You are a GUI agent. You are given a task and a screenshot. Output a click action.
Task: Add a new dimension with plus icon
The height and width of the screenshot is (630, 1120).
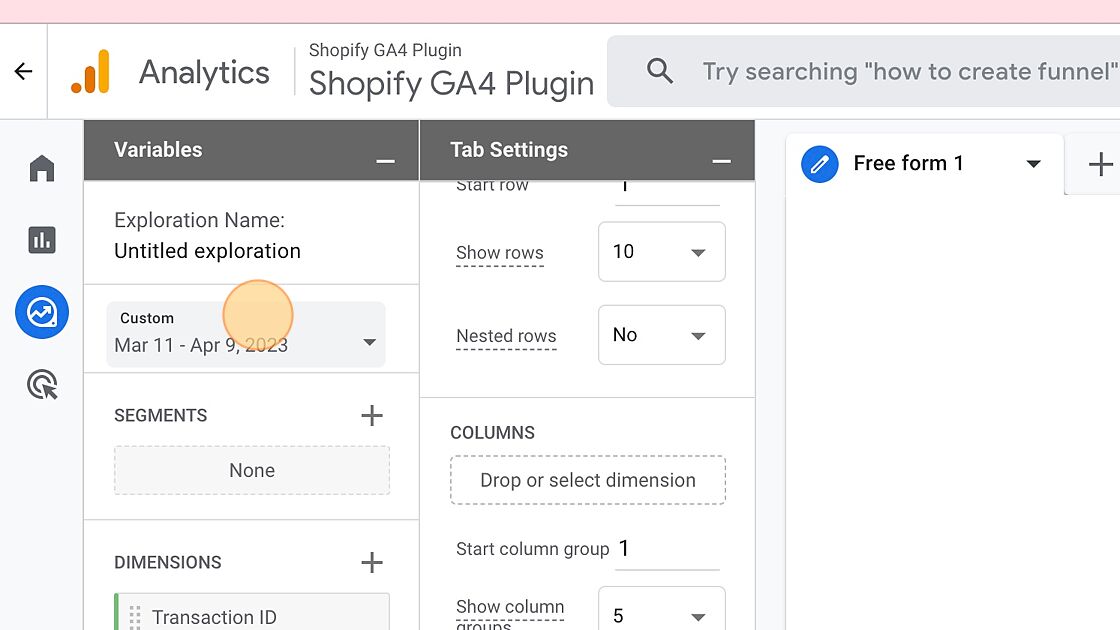click(x=371, y=562)
